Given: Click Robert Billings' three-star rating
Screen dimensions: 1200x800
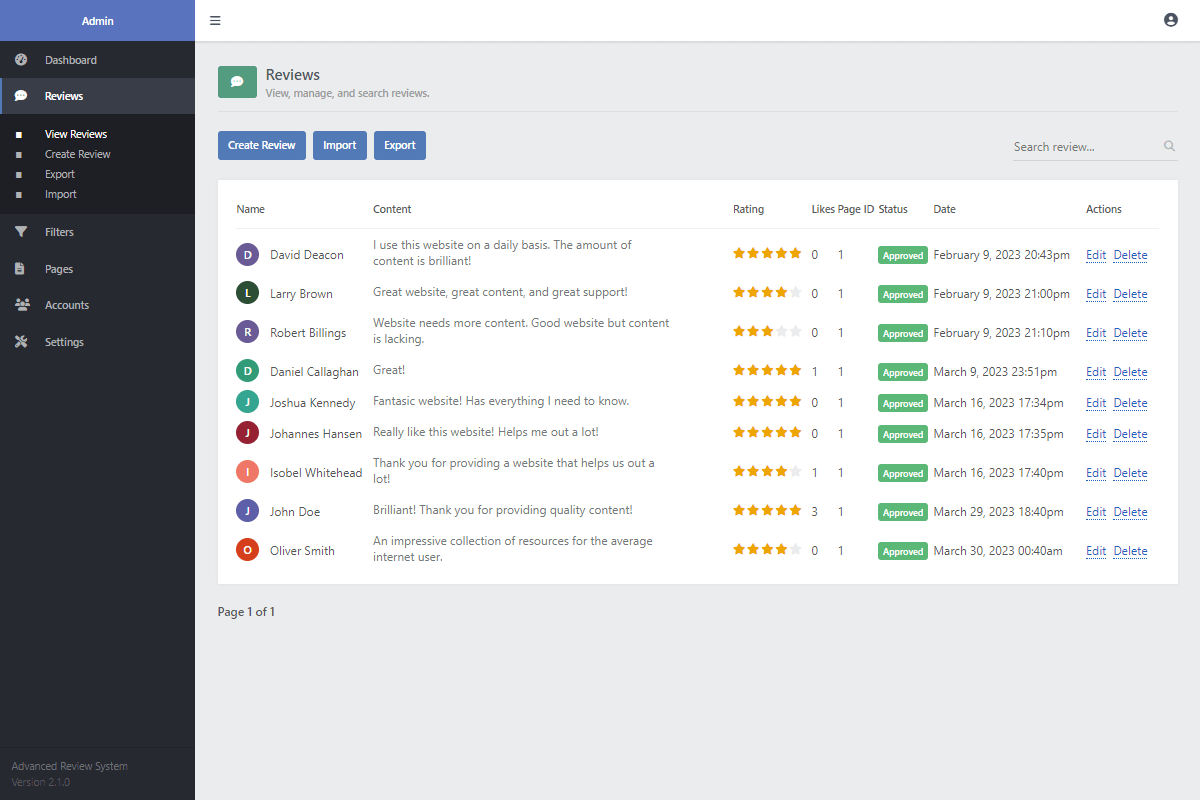Looking at the screenshot, I should coord(767,331).
